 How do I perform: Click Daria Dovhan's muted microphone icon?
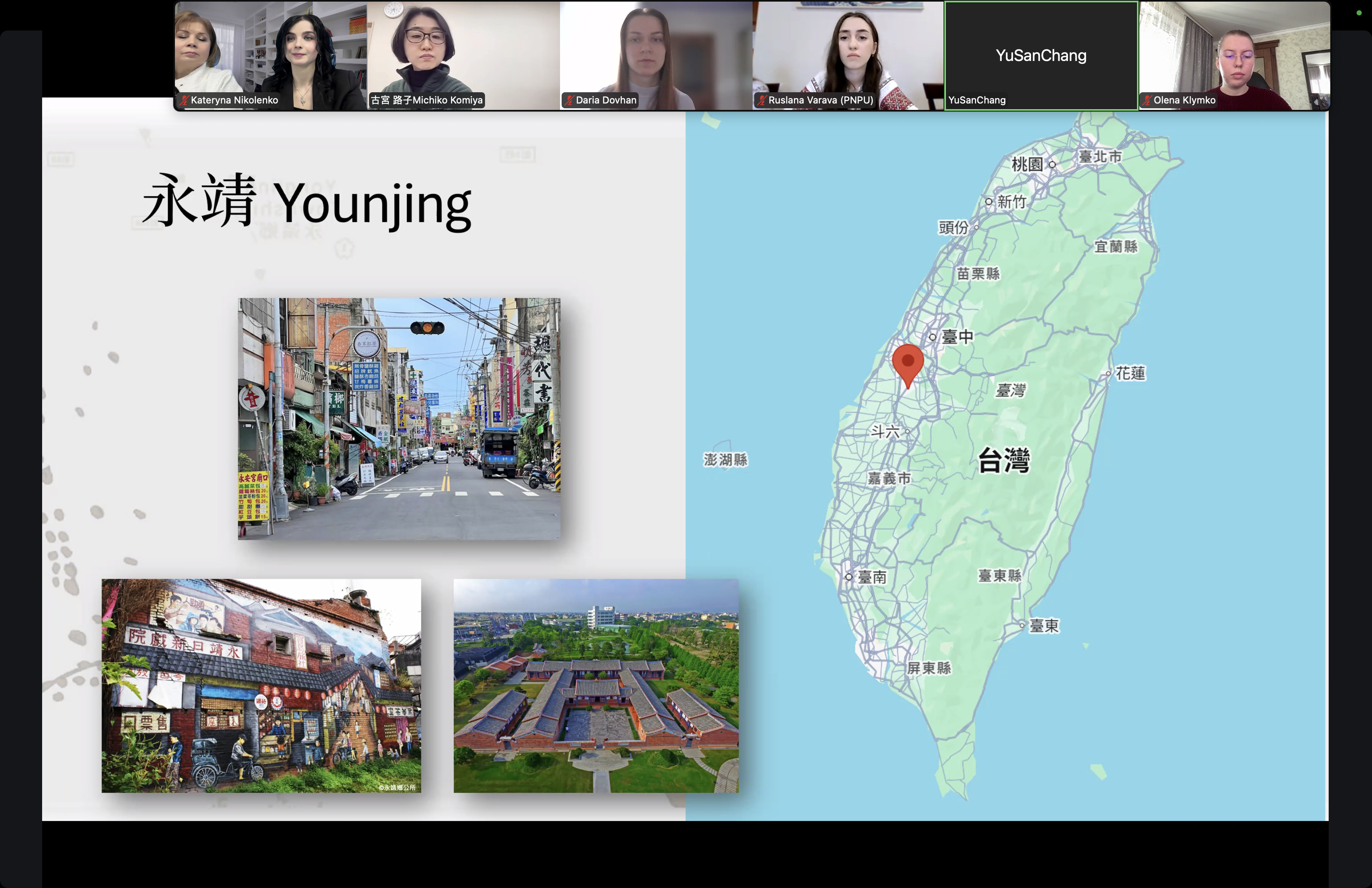570,100
